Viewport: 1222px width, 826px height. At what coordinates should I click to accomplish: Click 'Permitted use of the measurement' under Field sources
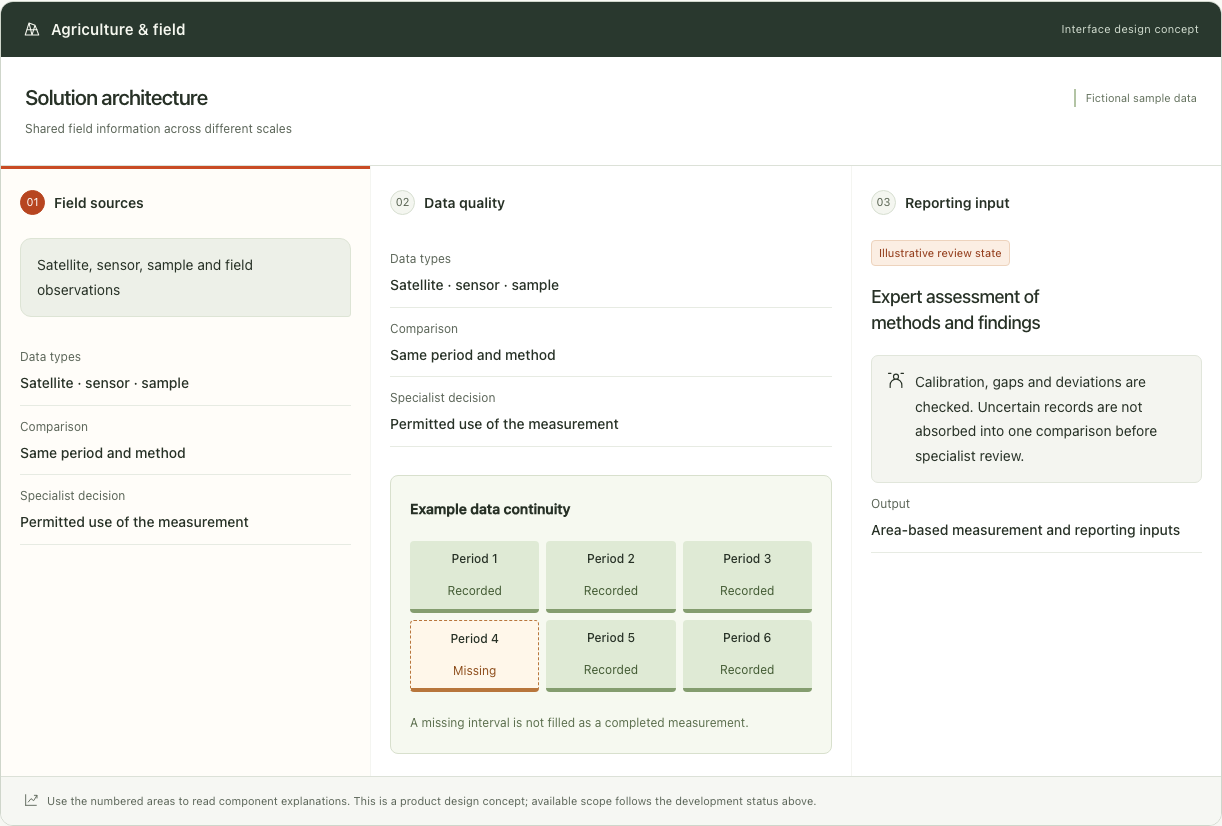point(134,522)
